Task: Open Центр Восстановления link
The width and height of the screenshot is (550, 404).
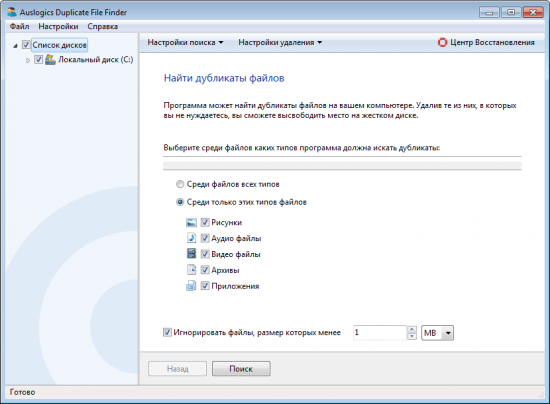Action: [x=486, y=42]
